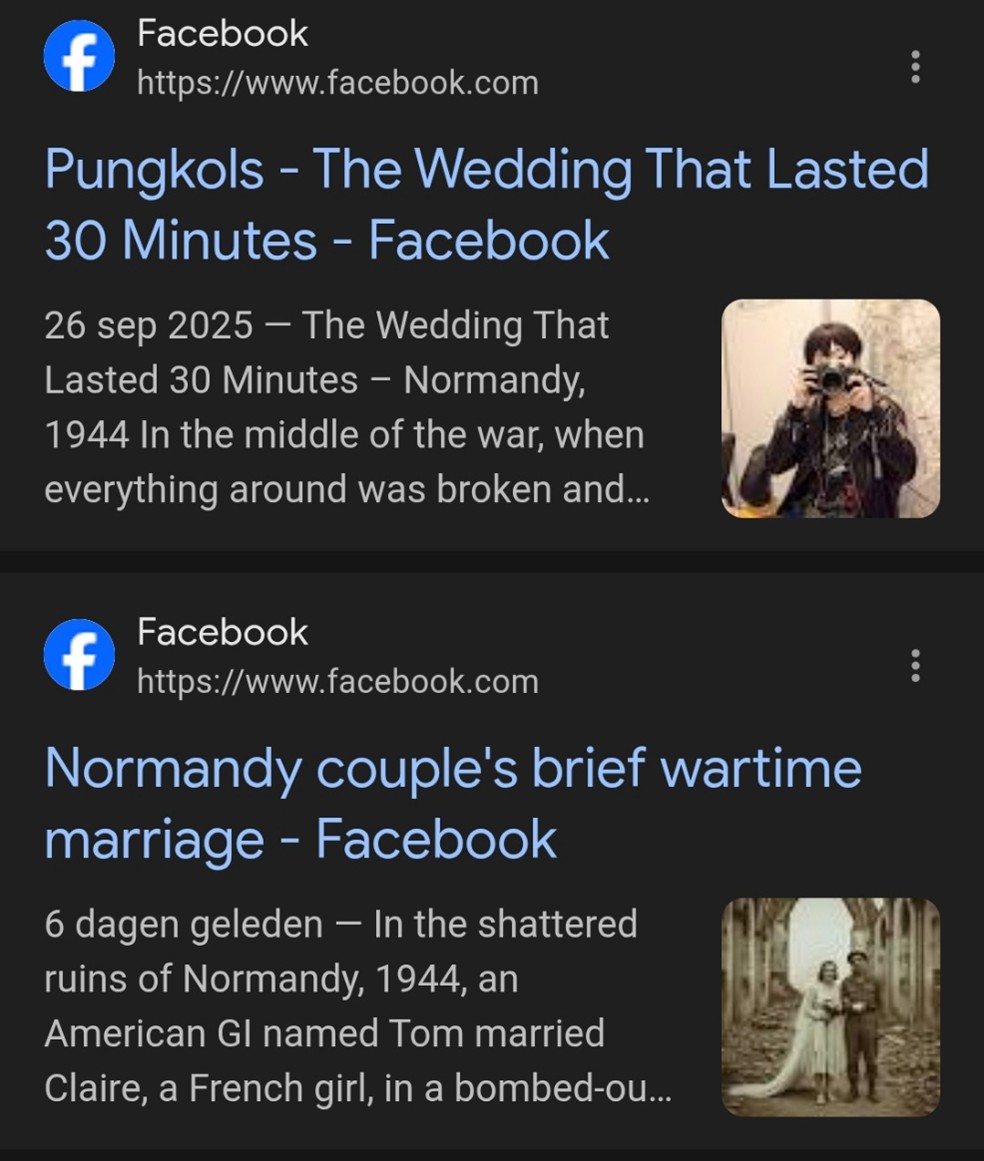The width and height of the screenshot is (984, 1161).
Task: Click the 'Facebook' site name on the top result
Action: coord(221,33)
